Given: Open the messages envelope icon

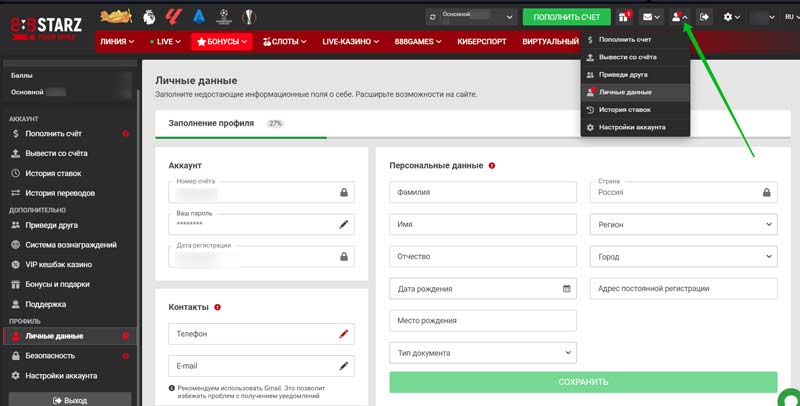Looking at the screenshot, I should point(651,17).
